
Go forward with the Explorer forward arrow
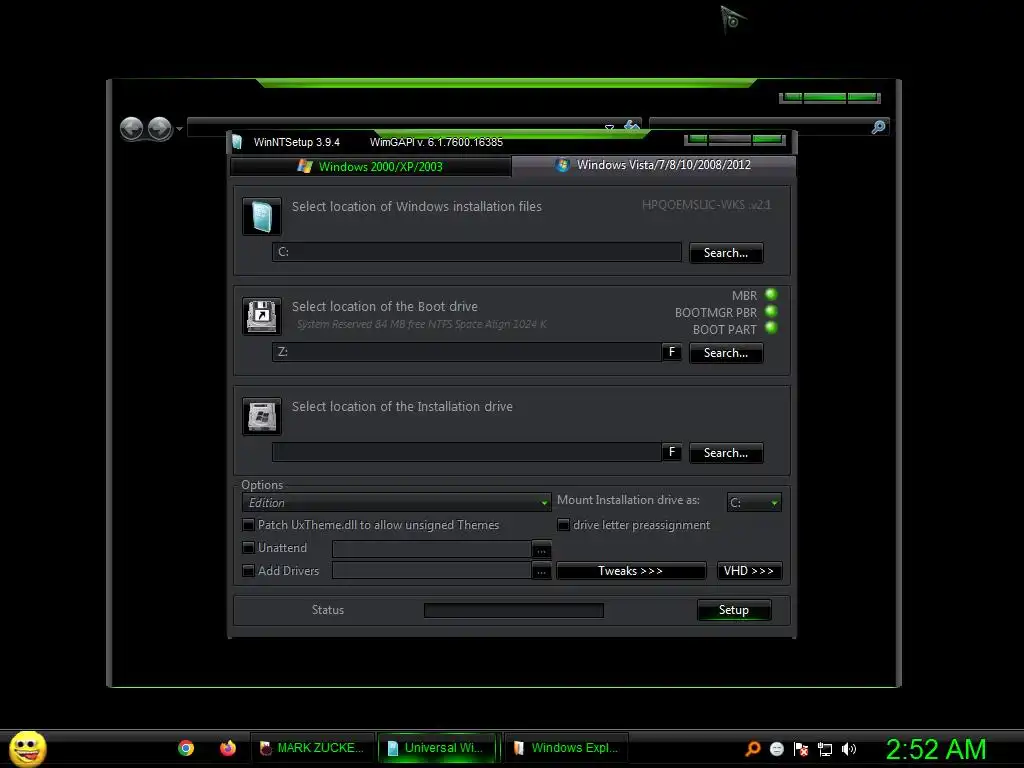click(x=159, y=129)
